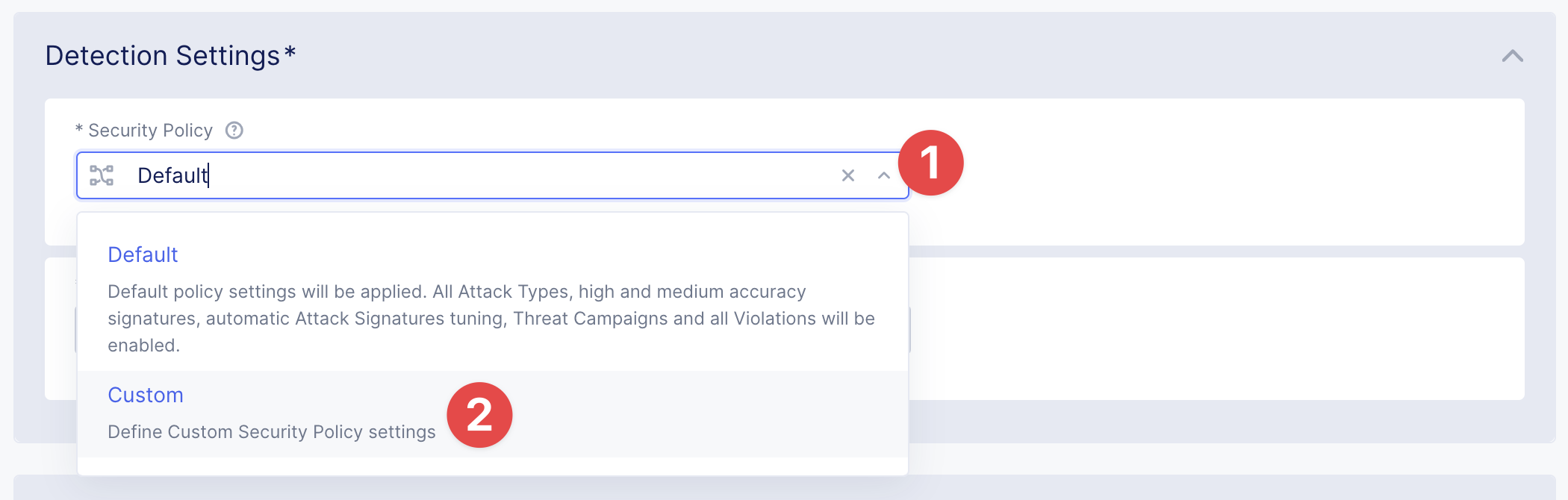Select the Default policy option title

pos(143,255)
